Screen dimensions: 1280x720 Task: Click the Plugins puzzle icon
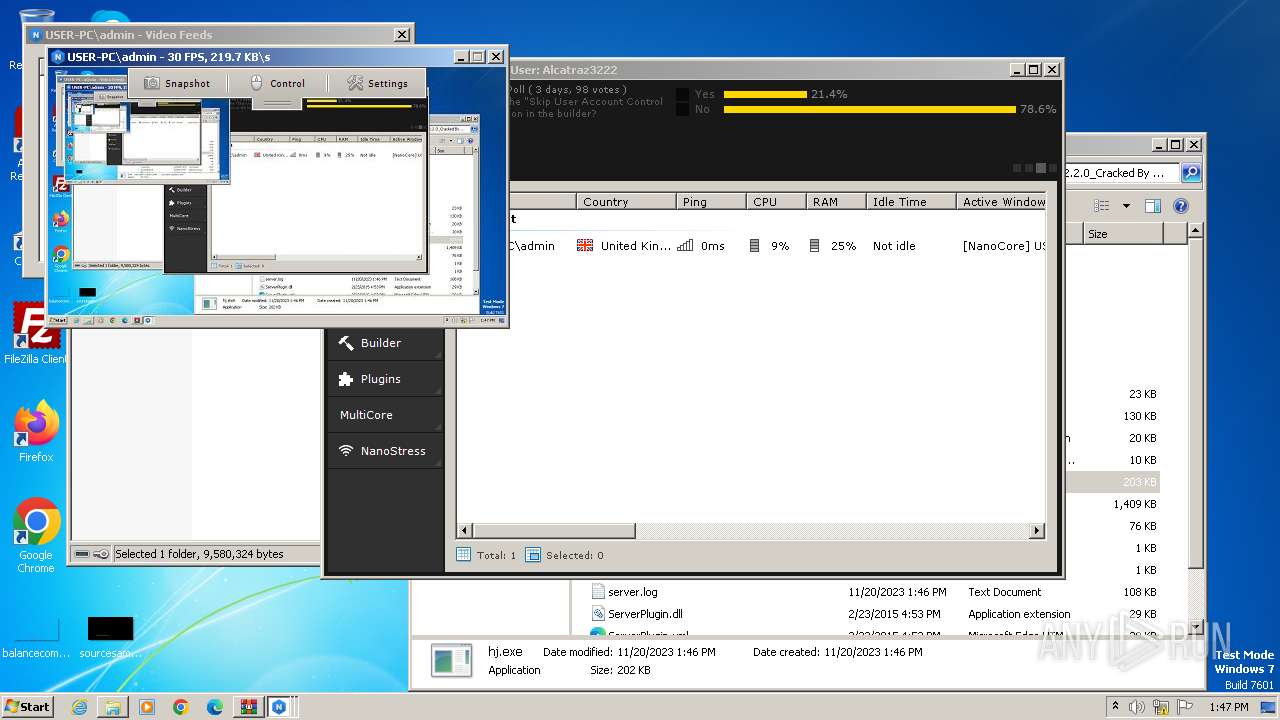click(x=346, y=379)
